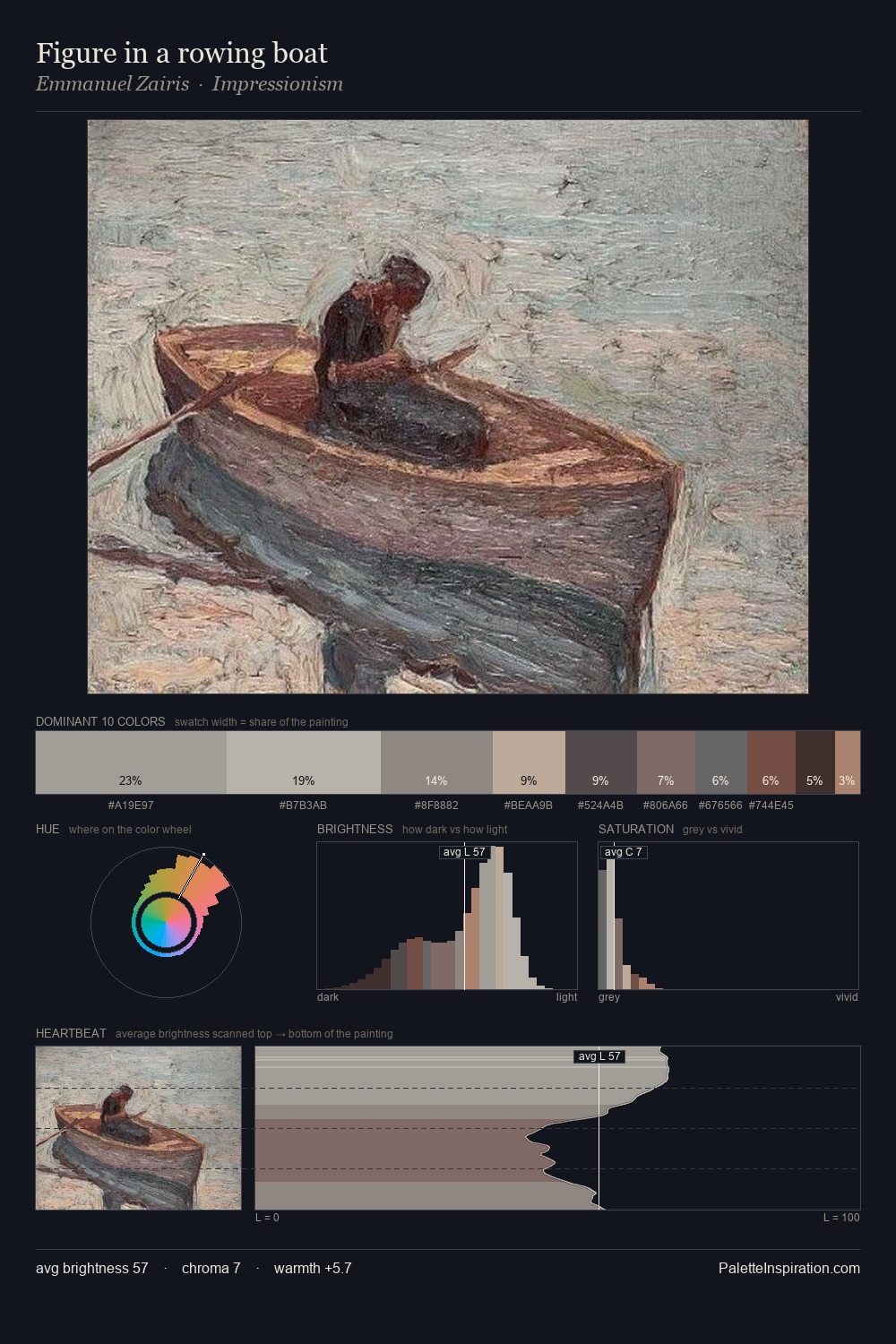Screen dimensions: 896x1344
Task: Click the 'vivid' axis label
Action: pyautogui.click(x=847, y=996)
